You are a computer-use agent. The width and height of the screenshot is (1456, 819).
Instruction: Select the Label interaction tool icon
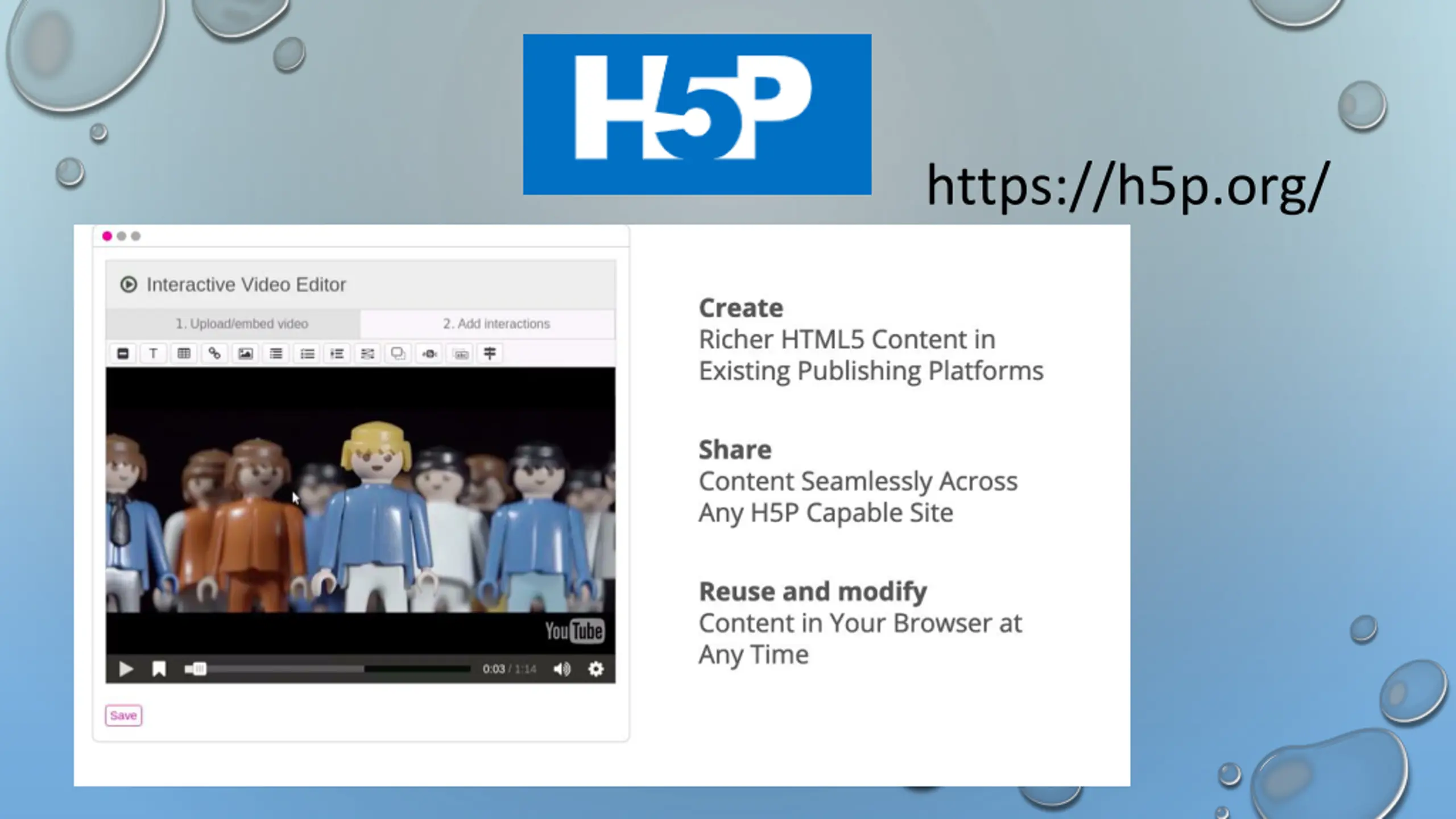[122, 354]
